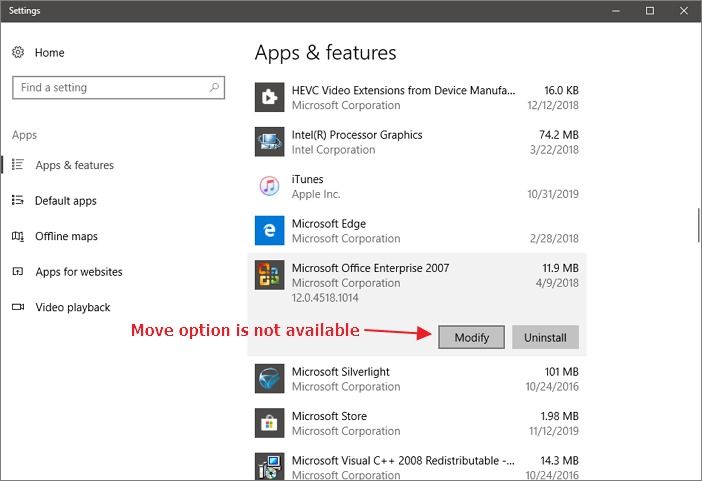The height and width of the screenshot is (481, 702).
Task: Open Video playback settings
Action: [x=72, y=308]
